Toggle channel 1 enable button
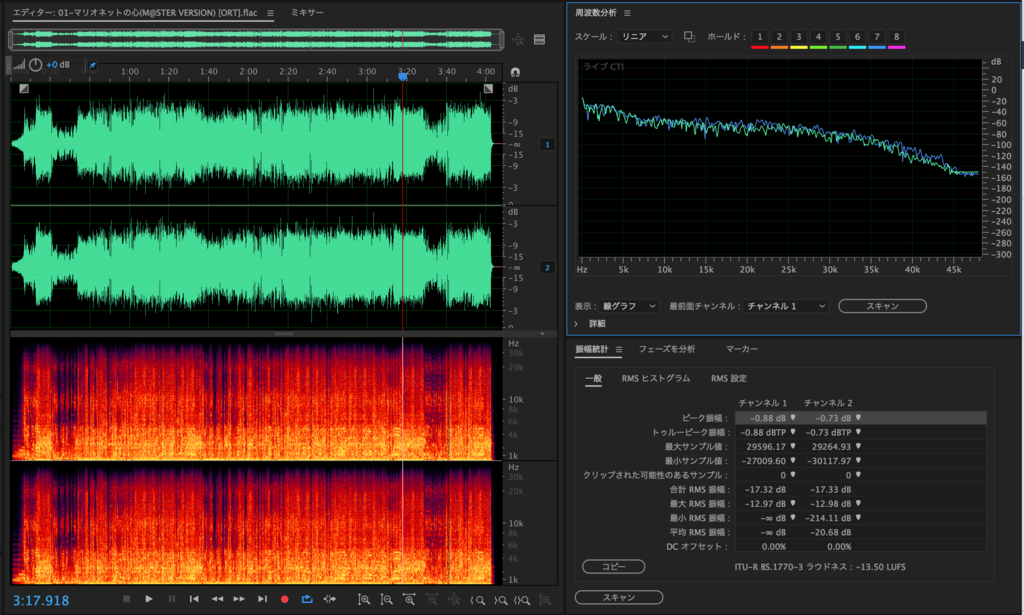The image size is (1024, 615). coord(547,144)
